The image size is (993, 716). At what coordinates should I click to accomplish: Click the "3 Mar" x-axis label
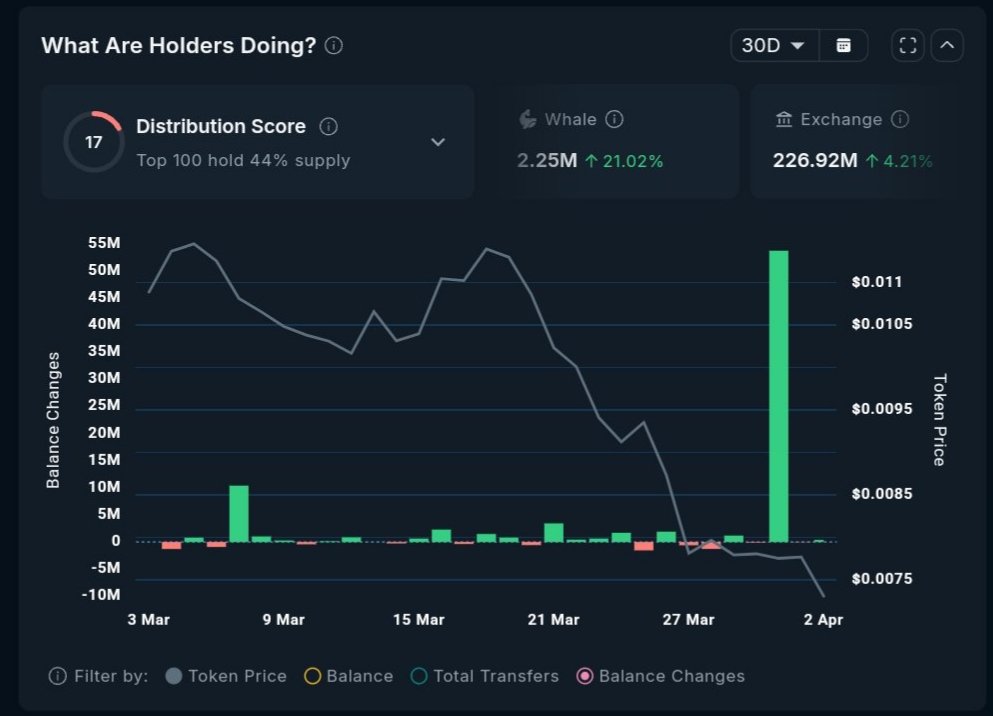coord(149,620)
